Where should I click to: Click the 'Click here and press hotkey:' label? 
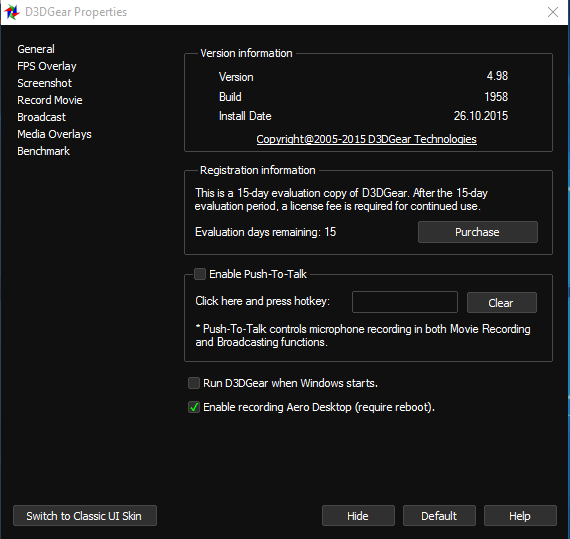coord(262,301)
